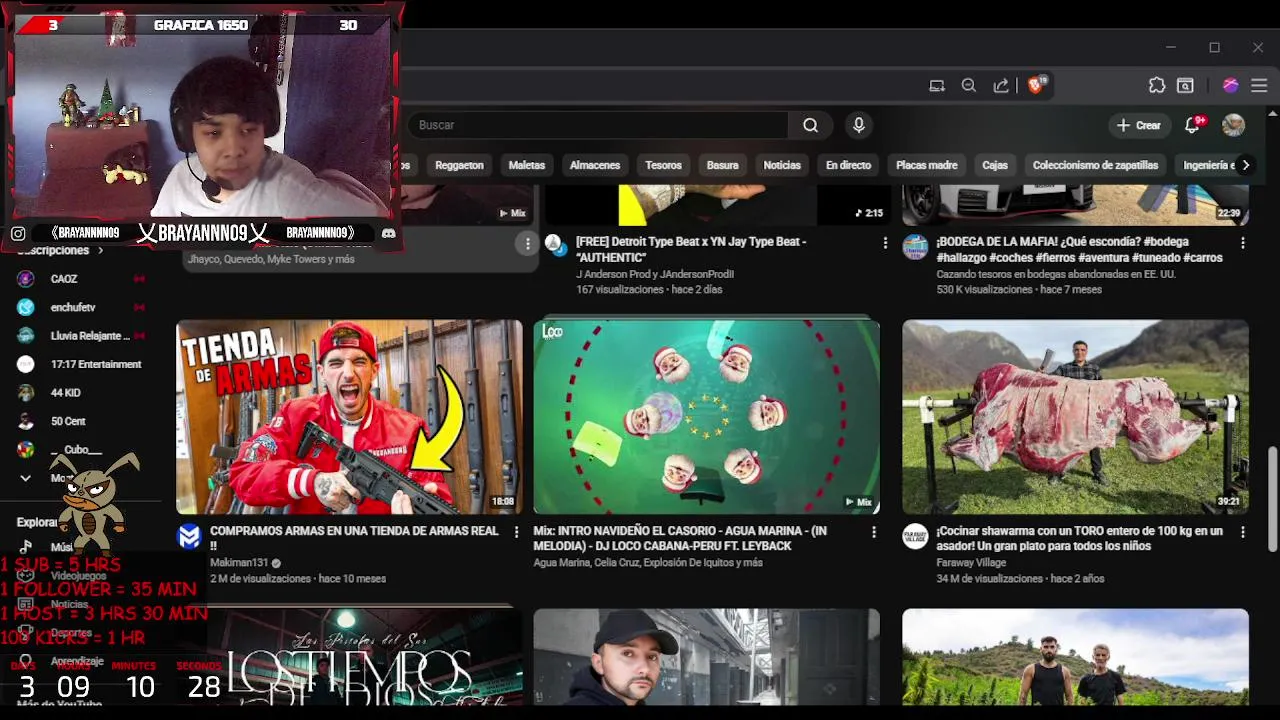Viewport: 1280px width, 720px height.
Task: Click the YouTube search magnifier button
Action: [810, 125]
